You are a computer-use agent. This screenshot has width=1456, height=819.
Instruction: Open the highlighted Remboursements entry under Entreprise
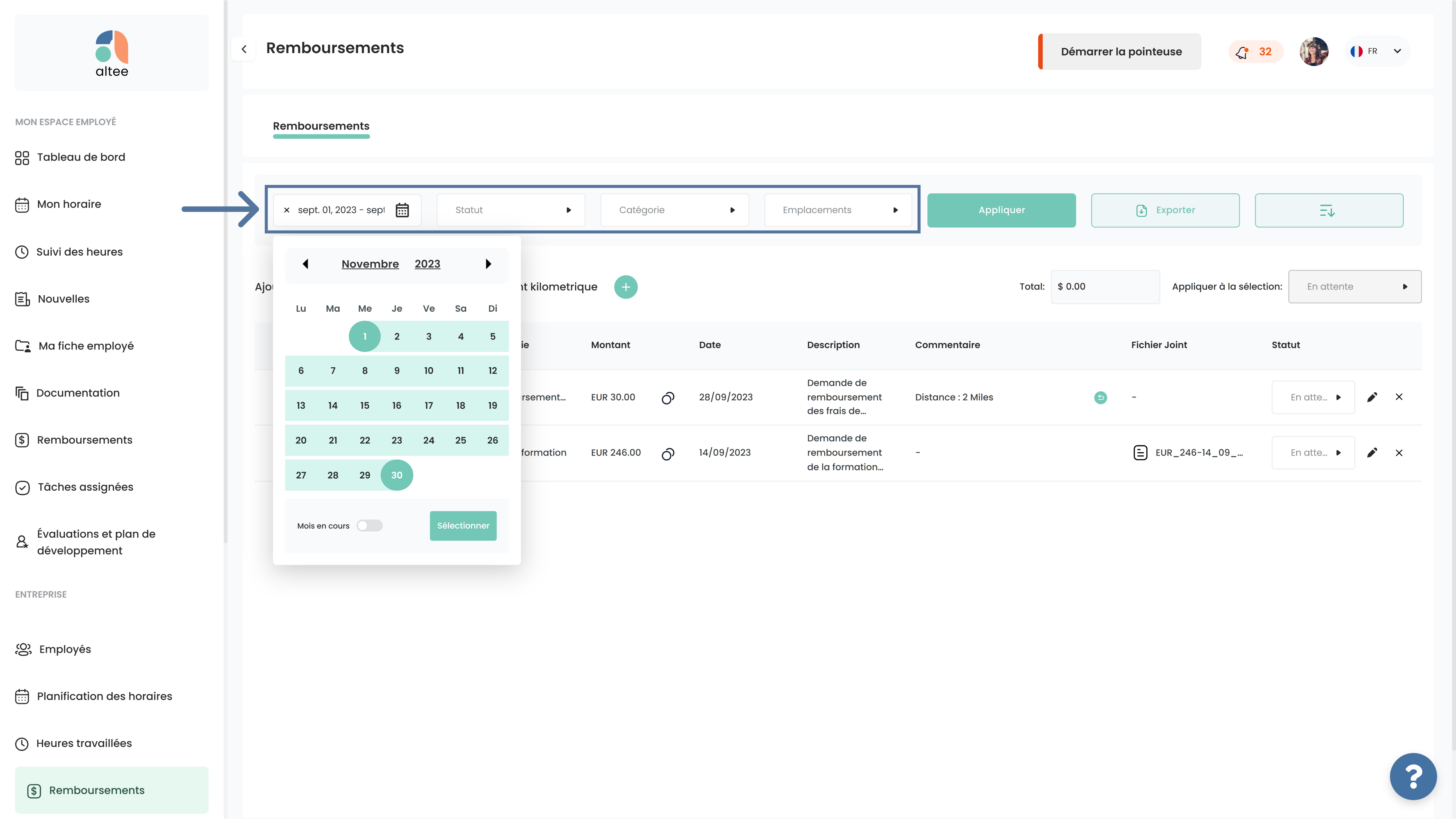tap(112, 790)
